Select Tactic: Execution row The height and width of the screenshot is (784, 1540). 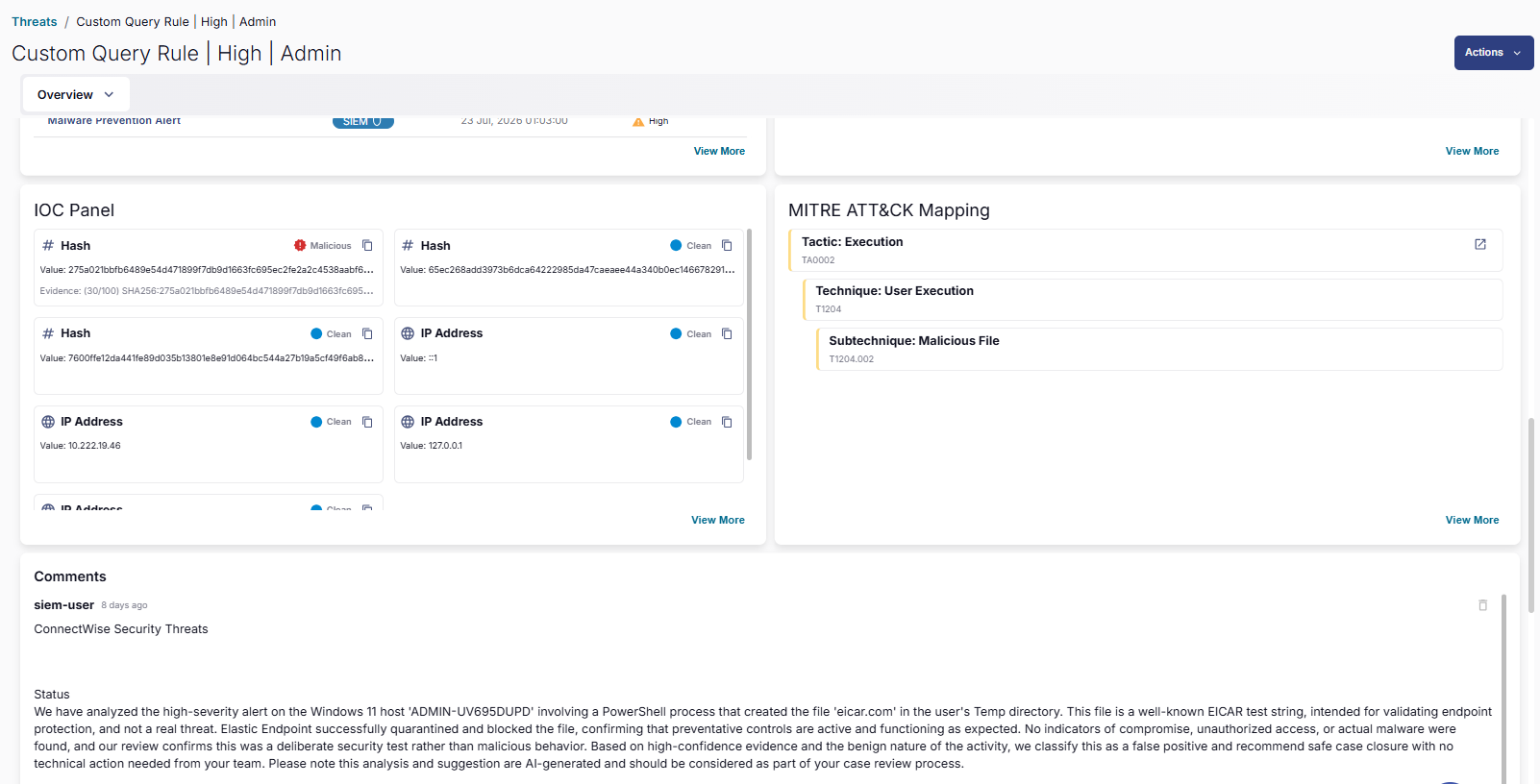1146,251
